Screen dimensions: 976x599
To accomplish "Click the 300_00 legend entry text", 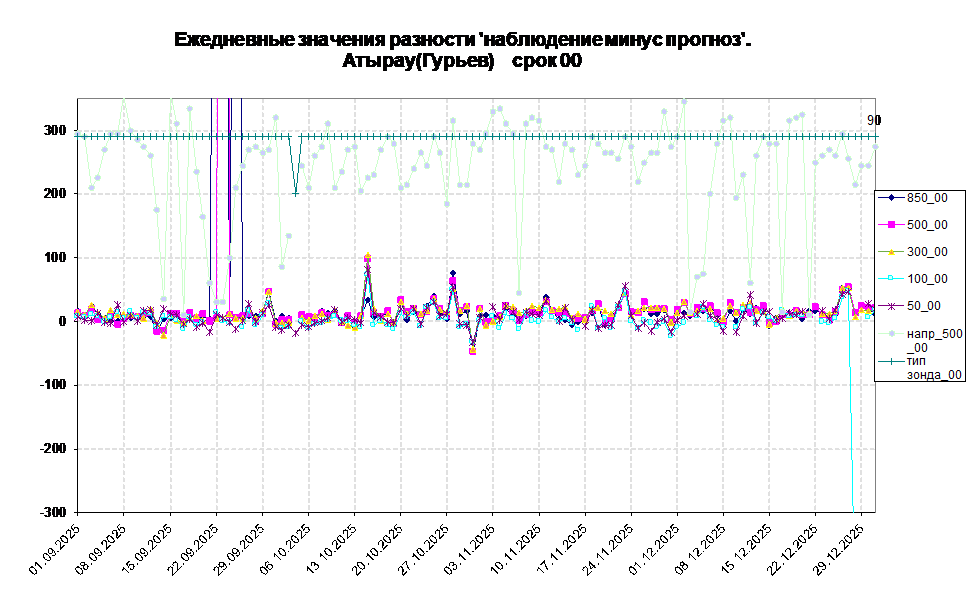I will coord(927,252).
